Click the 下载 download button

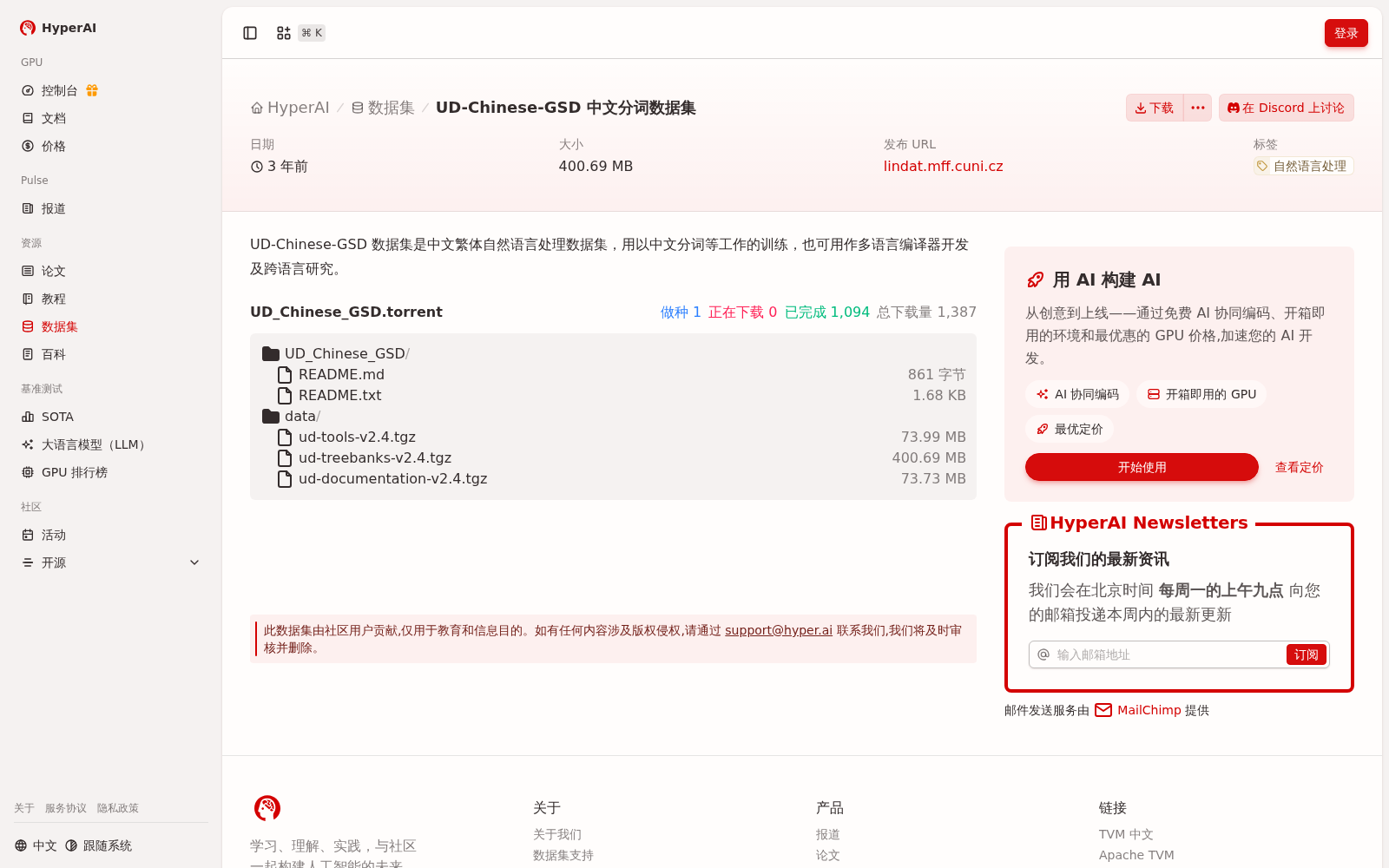1155,108
